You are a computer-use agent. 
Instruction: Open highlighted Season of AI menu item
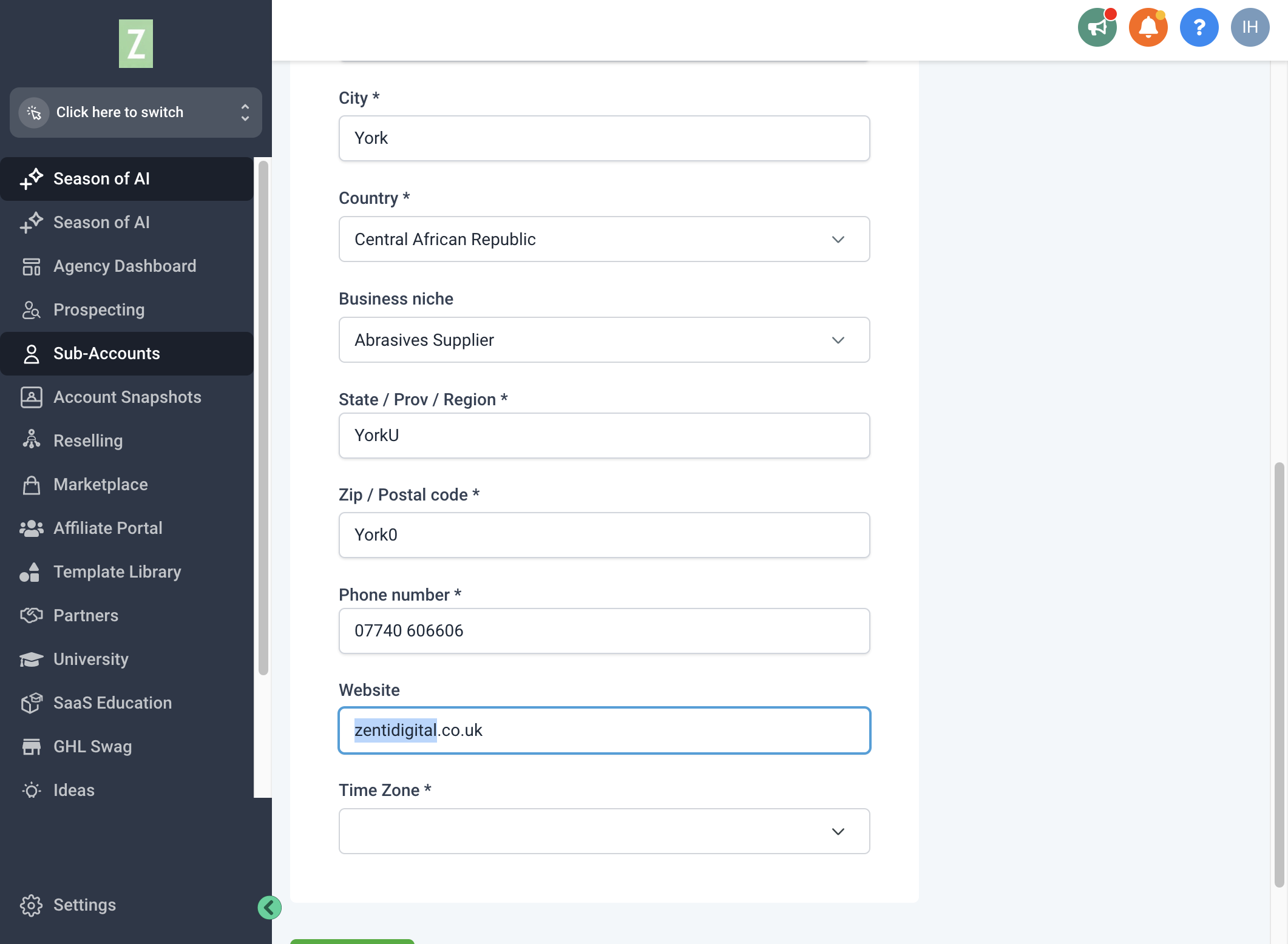(x=127, y=179)
